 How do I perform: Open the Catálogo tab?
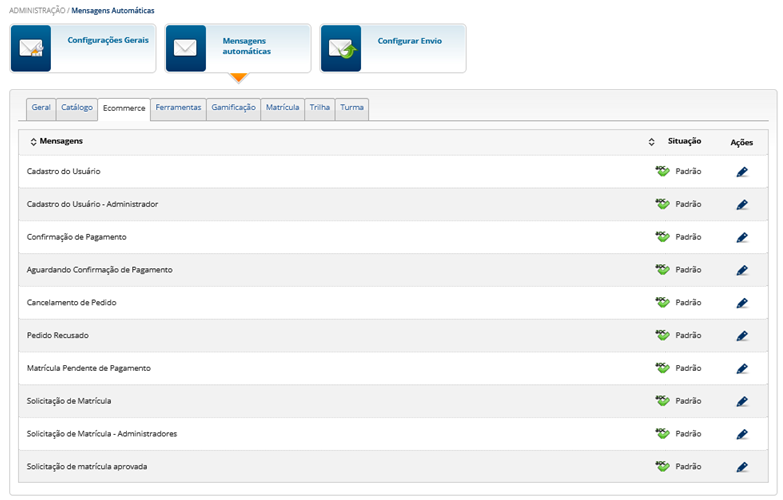coord(77,107)
